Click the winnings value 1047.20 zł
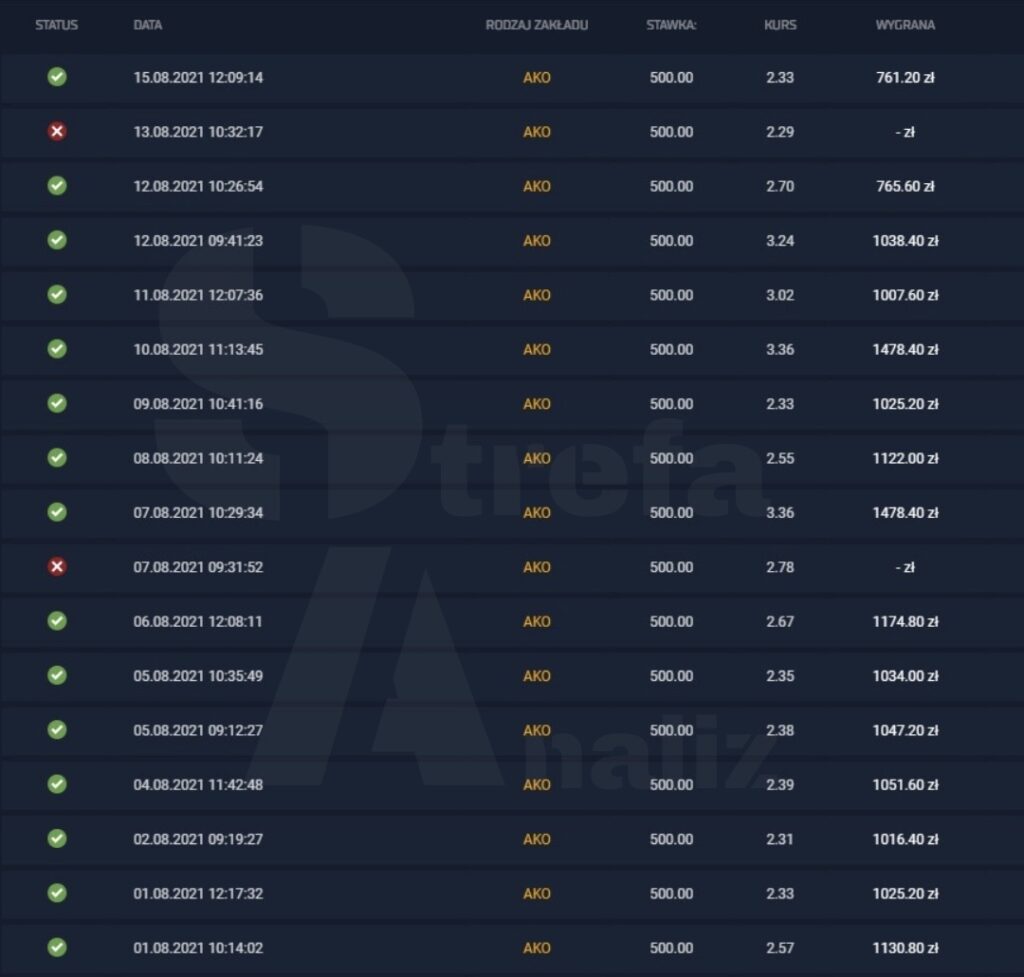Screen dimensions: 1024x977 click(x=905, y=730)
